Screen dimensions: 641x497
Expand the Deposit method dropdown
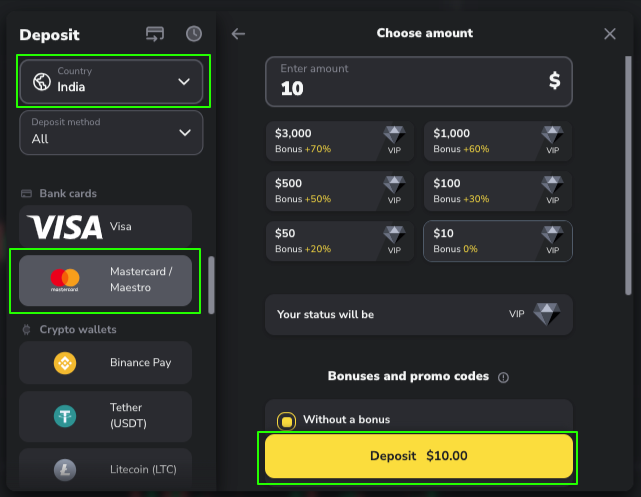pos(111,132)
